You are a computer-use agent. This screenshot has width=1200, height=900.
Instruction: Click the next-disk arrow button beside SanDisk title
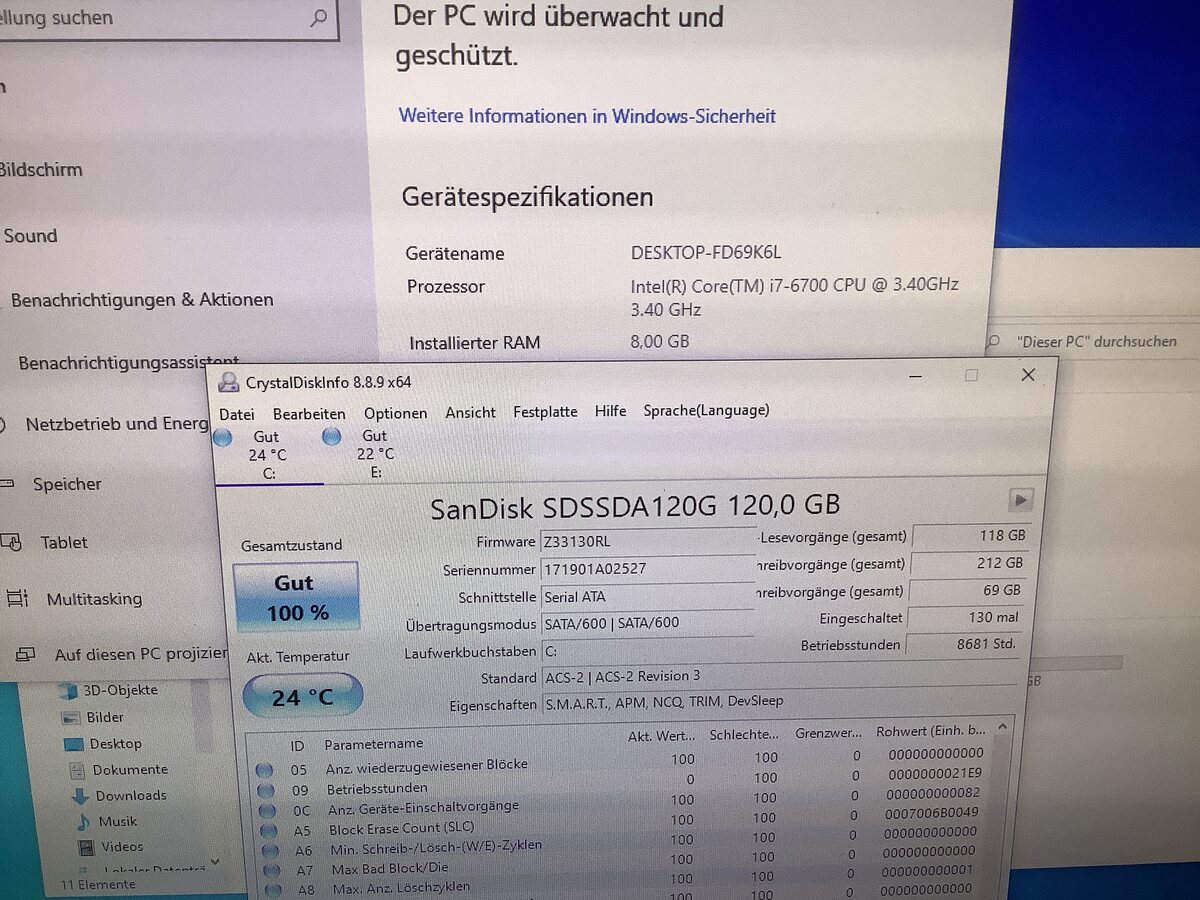click(x=1020, y=500)
